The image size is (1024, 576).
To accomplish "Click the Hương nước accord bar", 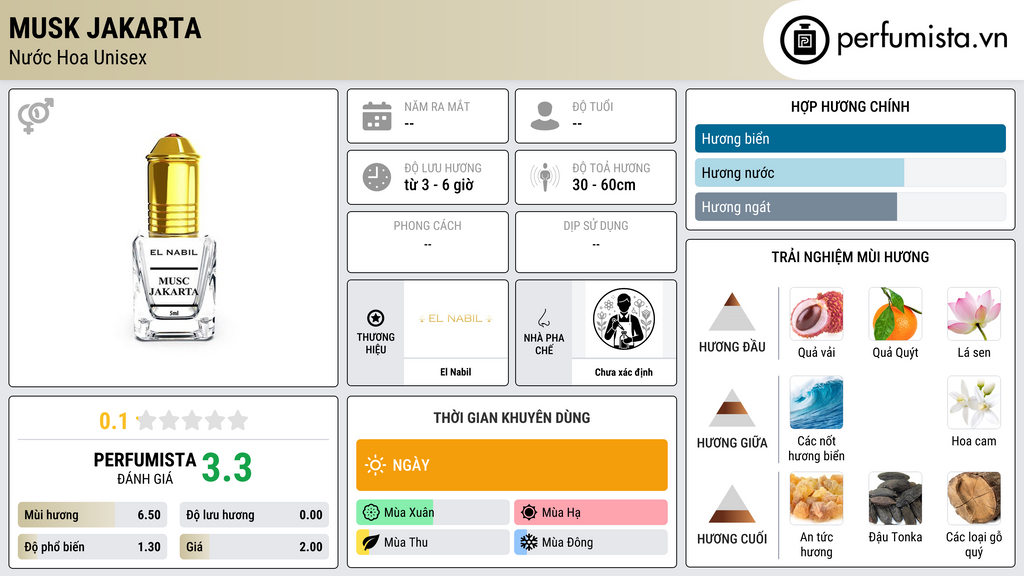I will tap(850, 172).
